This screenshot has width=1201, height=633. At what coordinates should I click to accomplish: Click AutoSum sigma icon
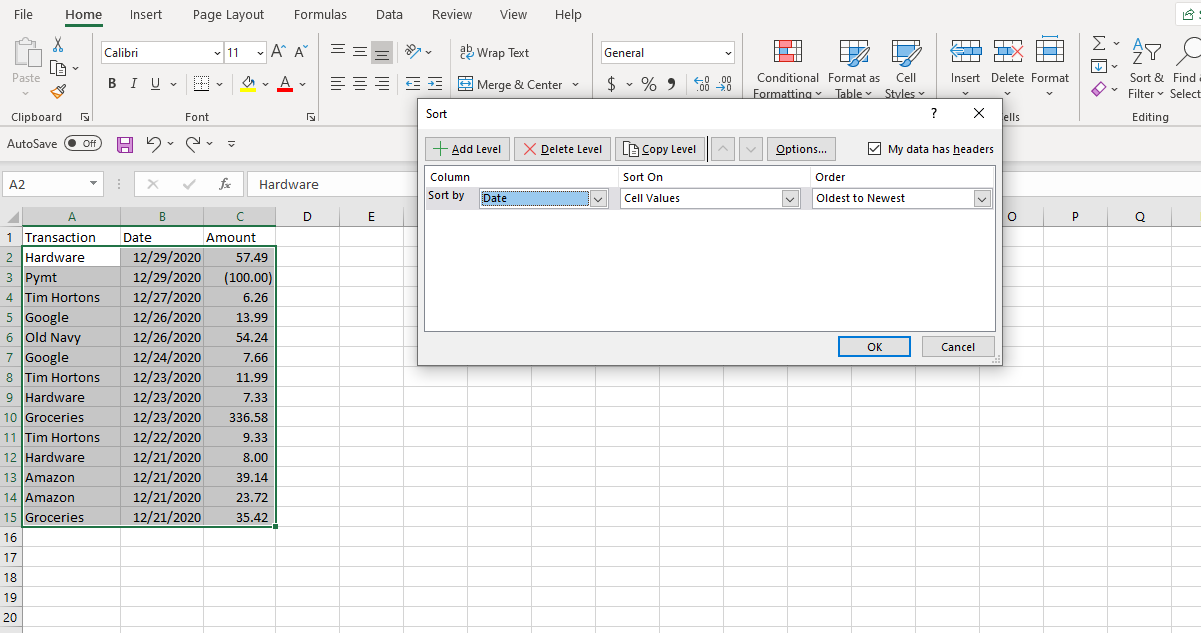tap(1099, 44)
